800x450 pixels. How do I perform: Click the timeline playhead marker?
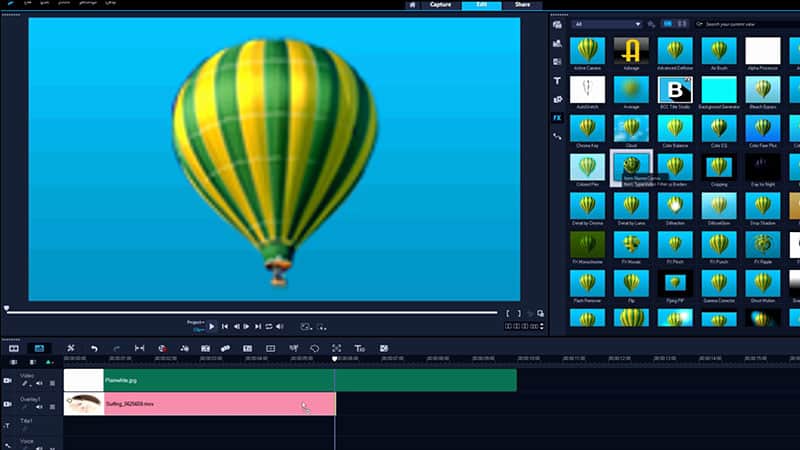coord(335,359)
